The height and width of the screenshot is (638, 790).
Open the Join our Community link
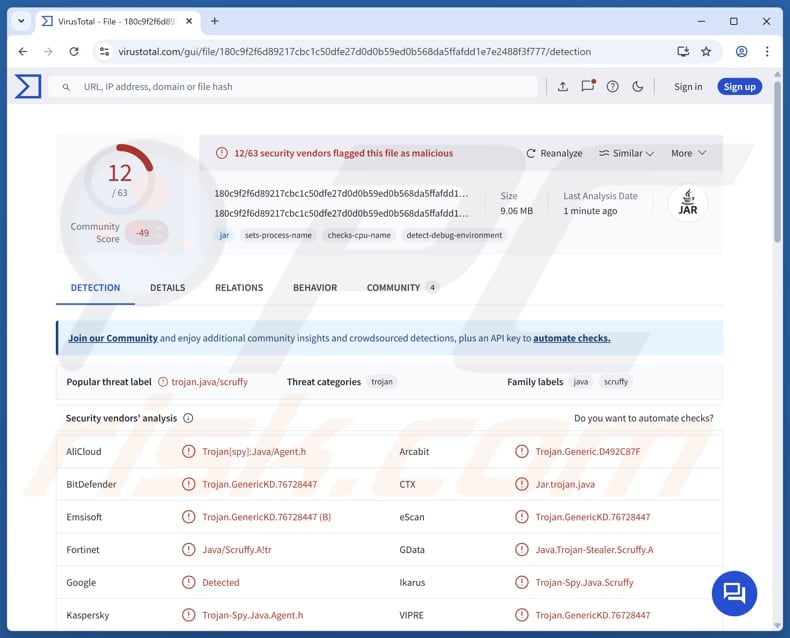pos(113,338)
